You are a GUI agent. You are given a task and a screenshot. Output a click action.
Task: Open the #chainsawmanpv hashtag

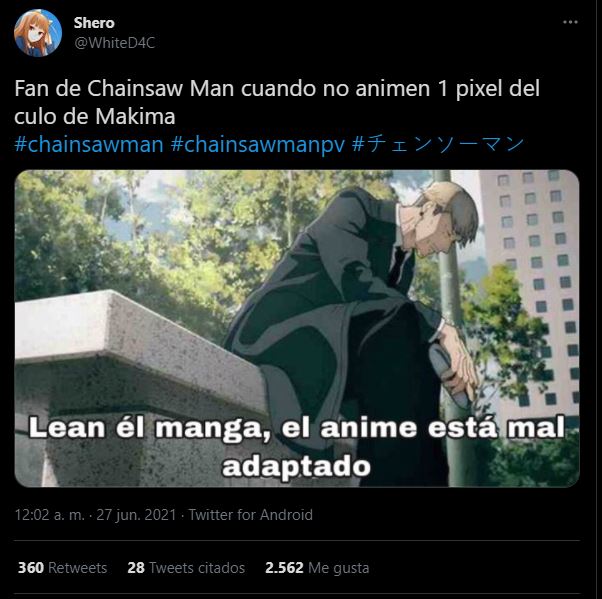(x=258, y=144)
